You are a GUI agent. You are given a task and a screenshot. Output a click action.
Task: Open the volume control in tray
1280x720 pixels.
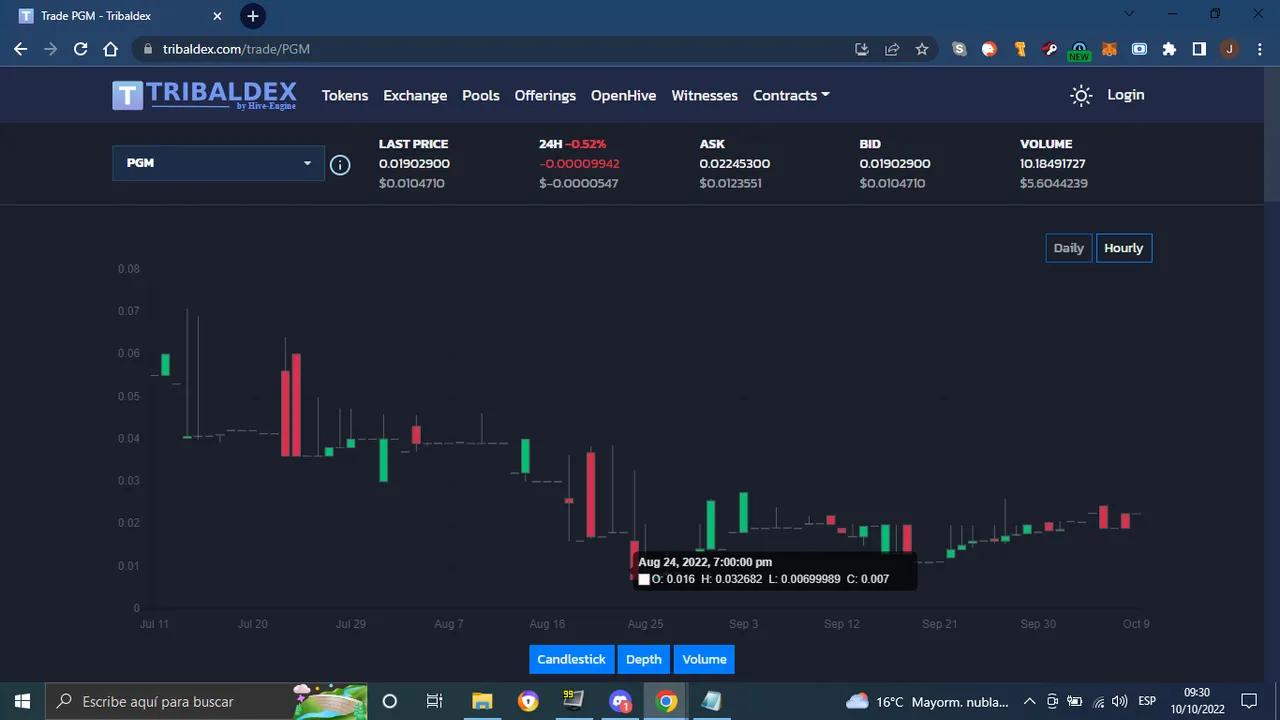[1119, 701]
